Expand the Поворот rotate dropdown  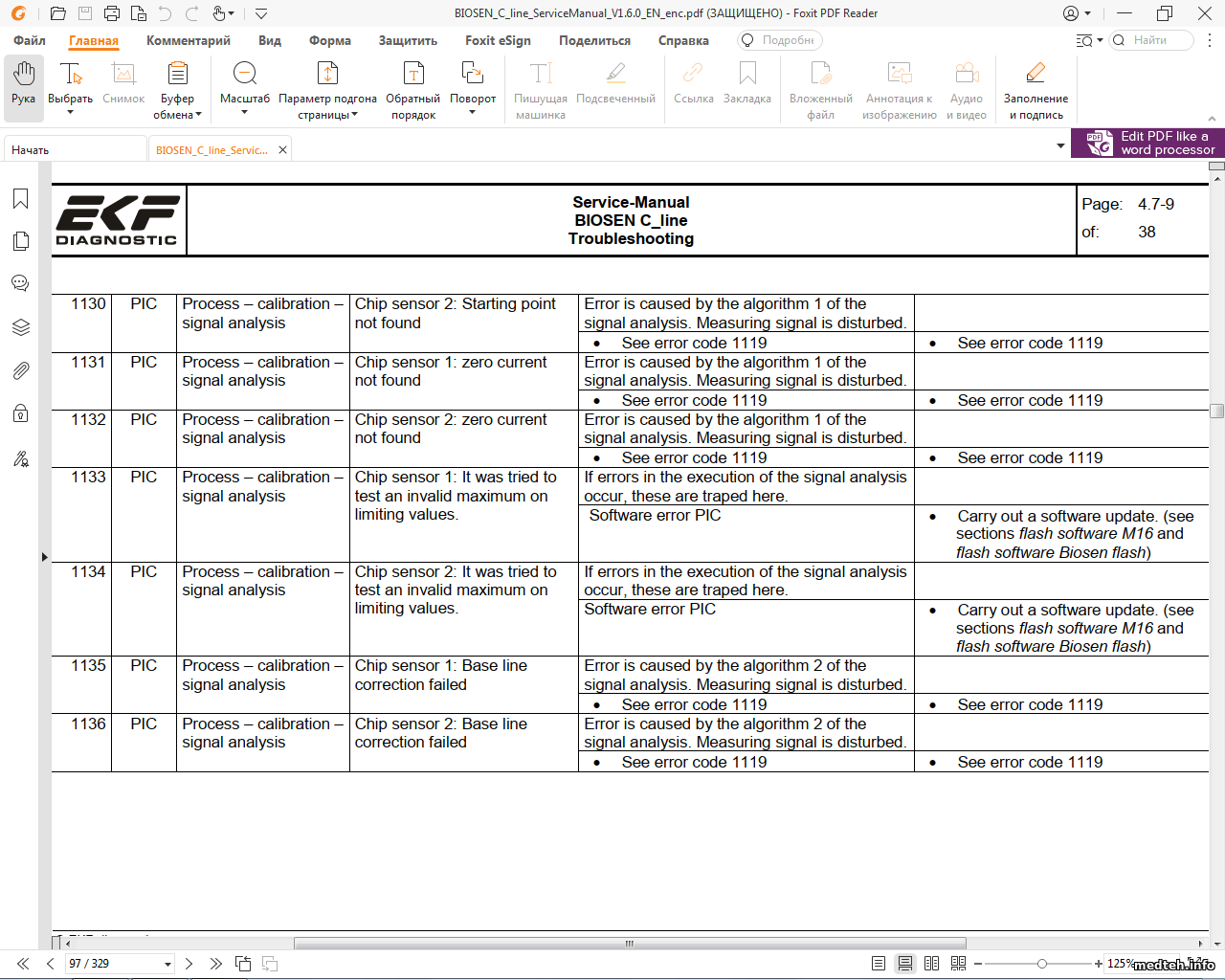coord(473,113)
